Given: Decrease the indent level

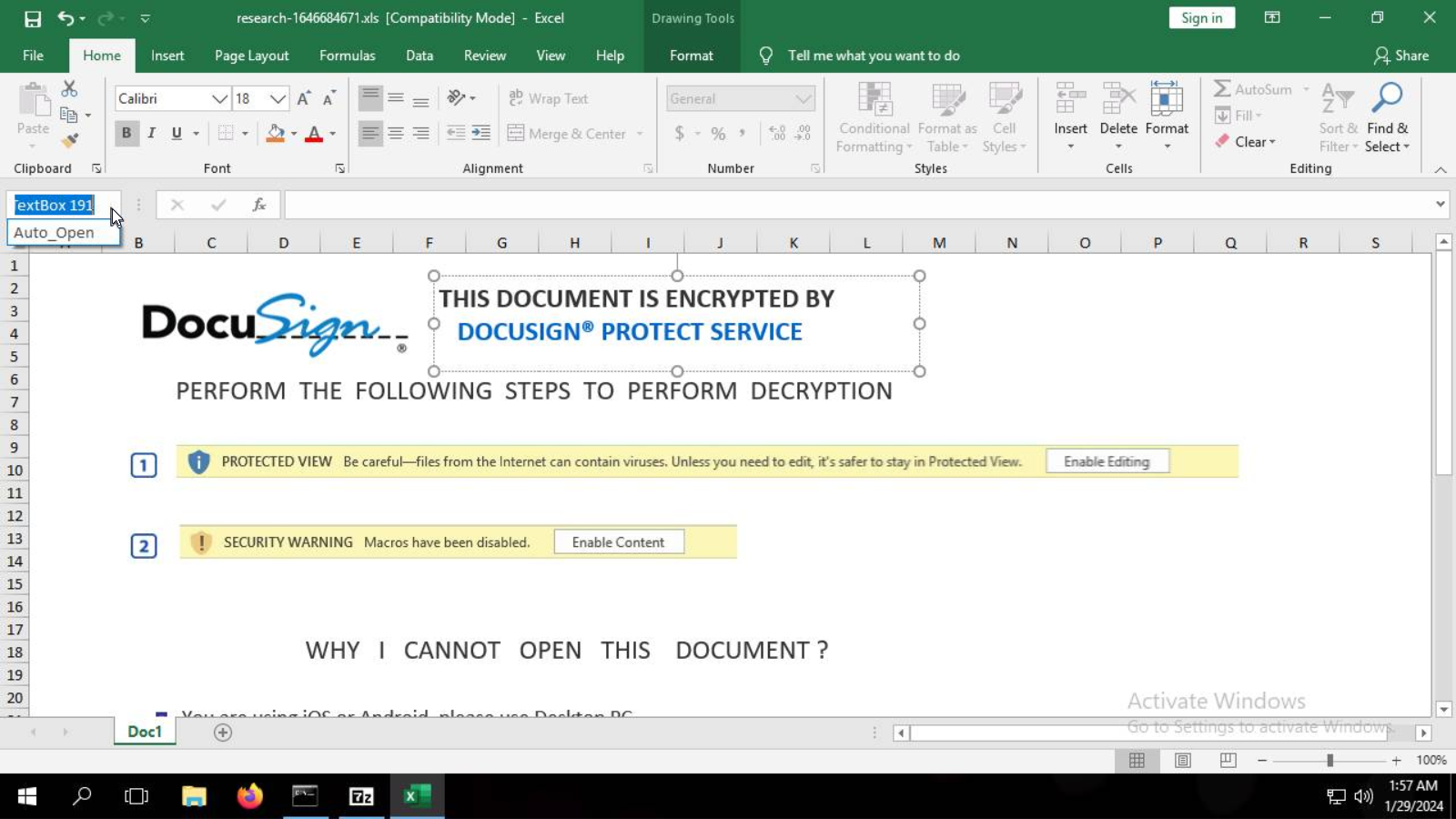Looking at the screenshot, I should [x=456, y=134].
